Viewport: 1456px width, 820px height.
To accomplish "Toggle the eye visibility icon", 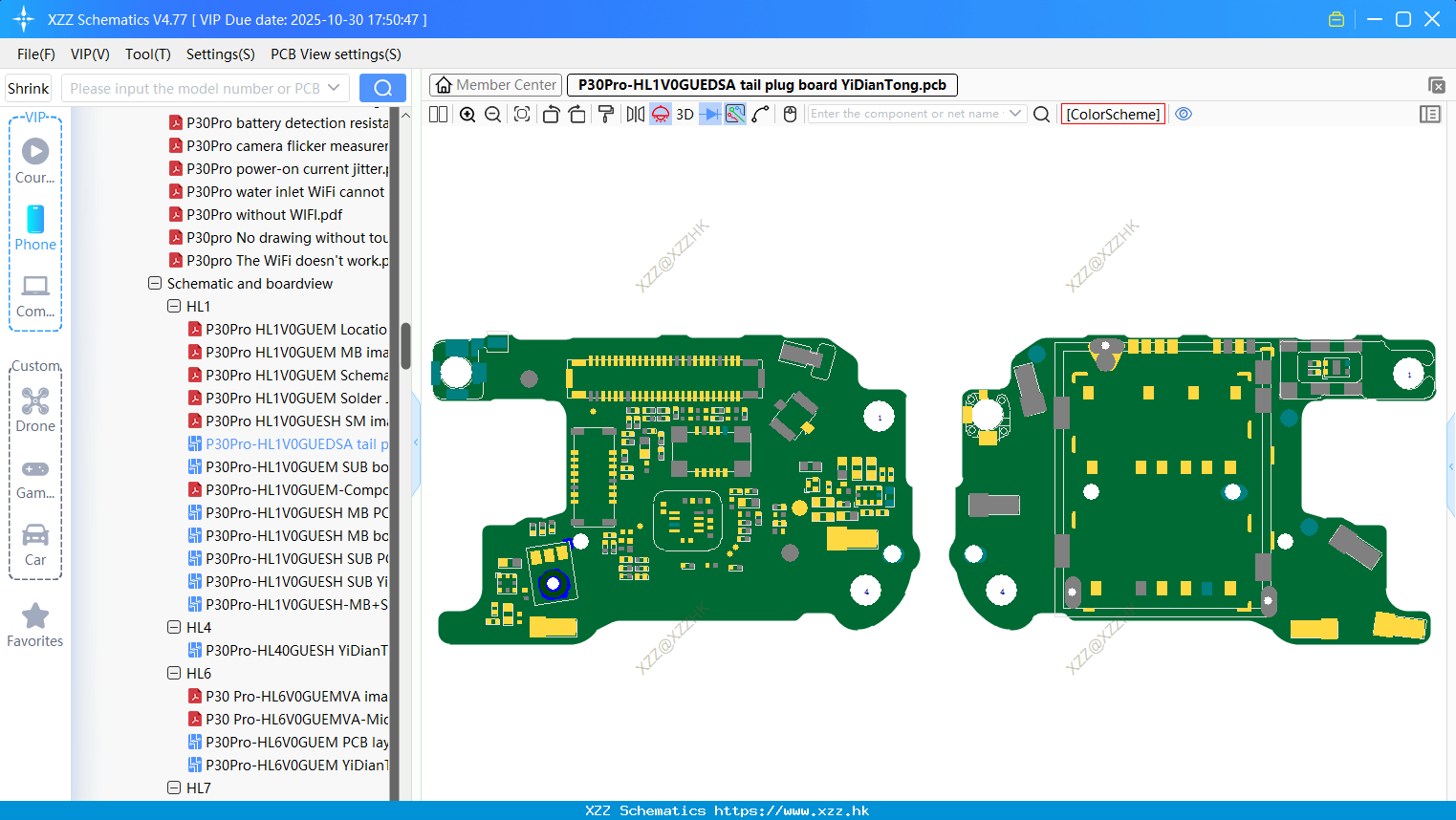I will 1184,114.
